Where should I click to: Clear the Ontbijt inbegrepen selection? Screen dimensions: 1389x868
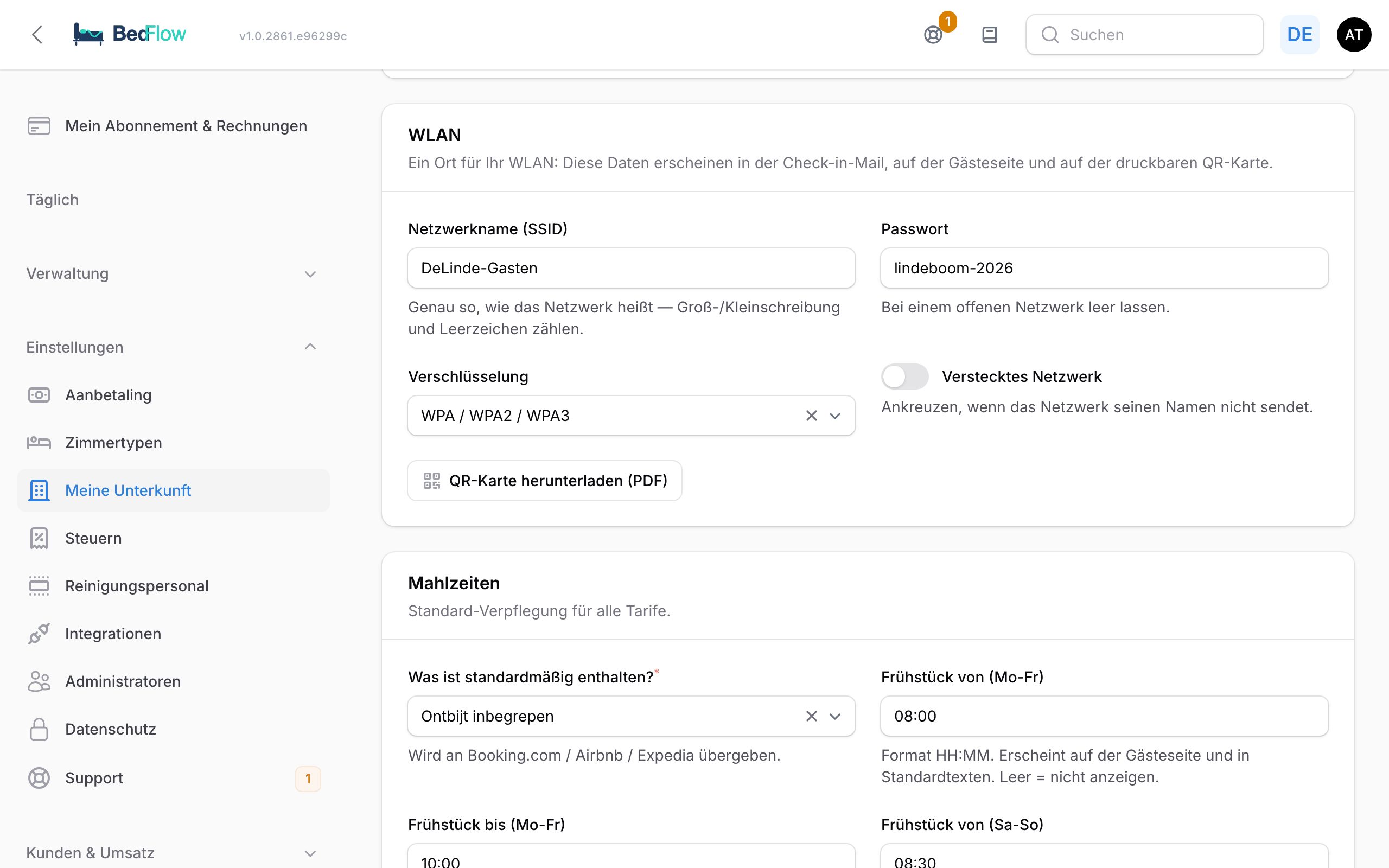pyautogui.click(x=811, y=717)
